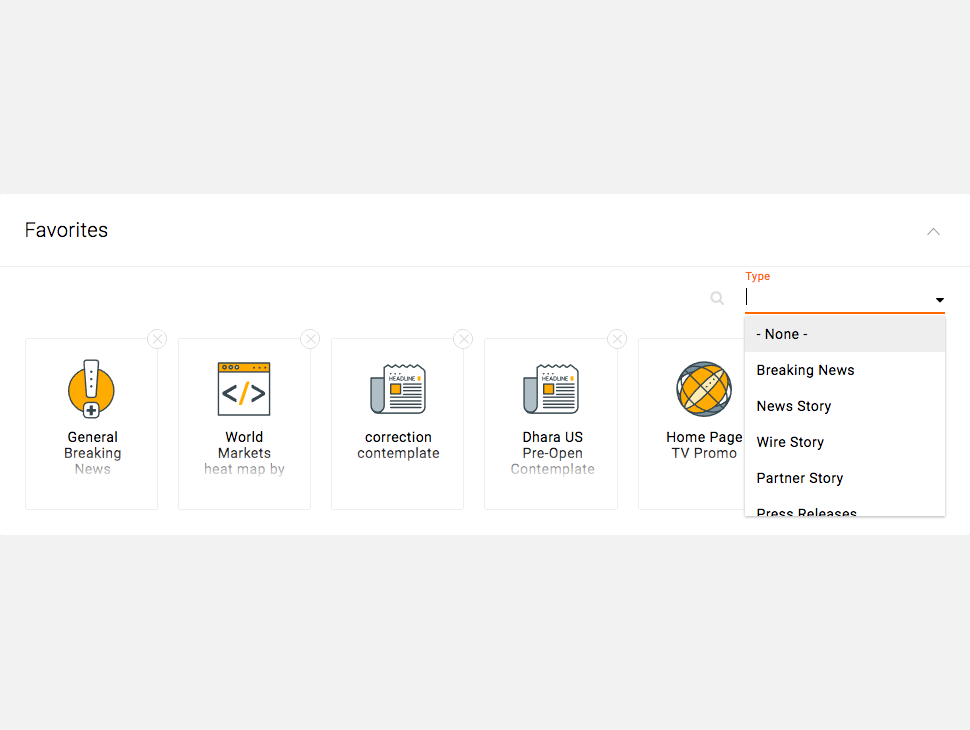Viewport: 970px width, 730px height.
Task: Collapse the Favorites section with the chevron
Action: point(933,231)
